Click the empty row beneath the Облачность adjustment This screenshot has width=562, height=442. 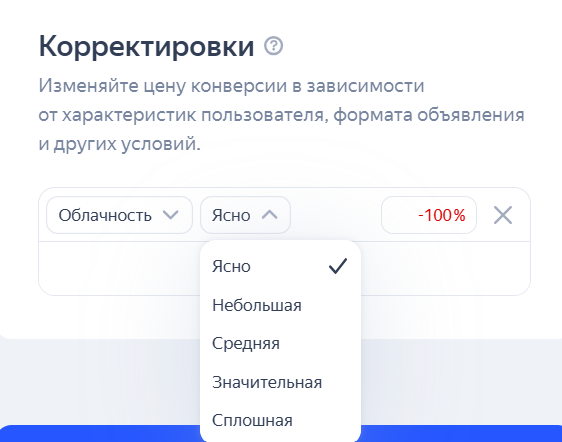(x=119, y=269)
